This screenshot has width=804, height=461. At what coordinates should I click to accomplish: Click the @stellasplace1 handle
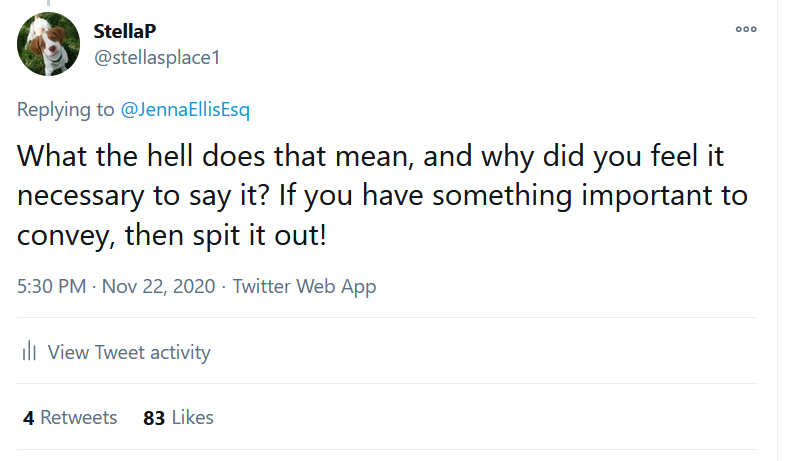coord(156,57)
